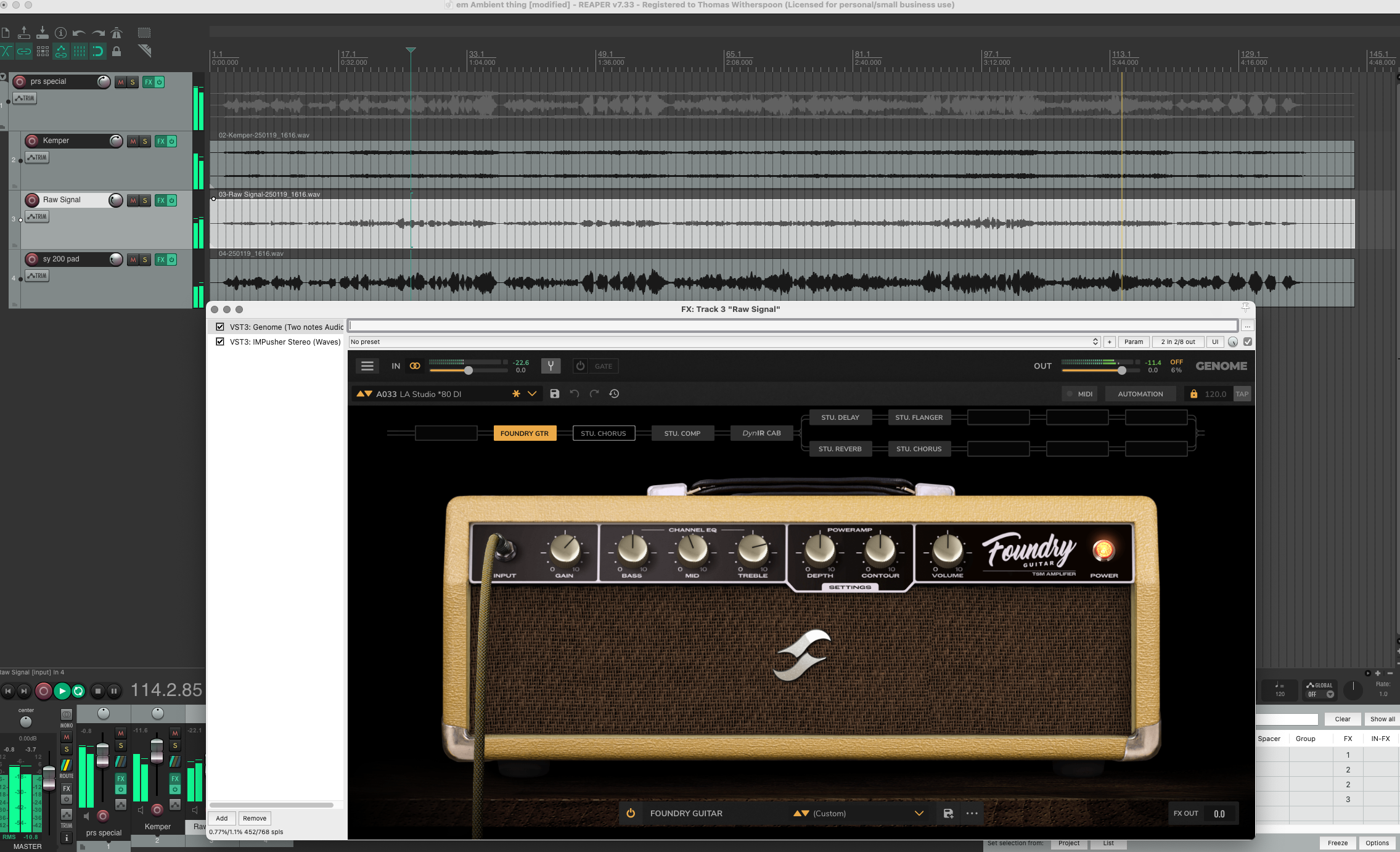Go to project start button
This screenshot has width=1400, height=852.
tap(8, 691)
